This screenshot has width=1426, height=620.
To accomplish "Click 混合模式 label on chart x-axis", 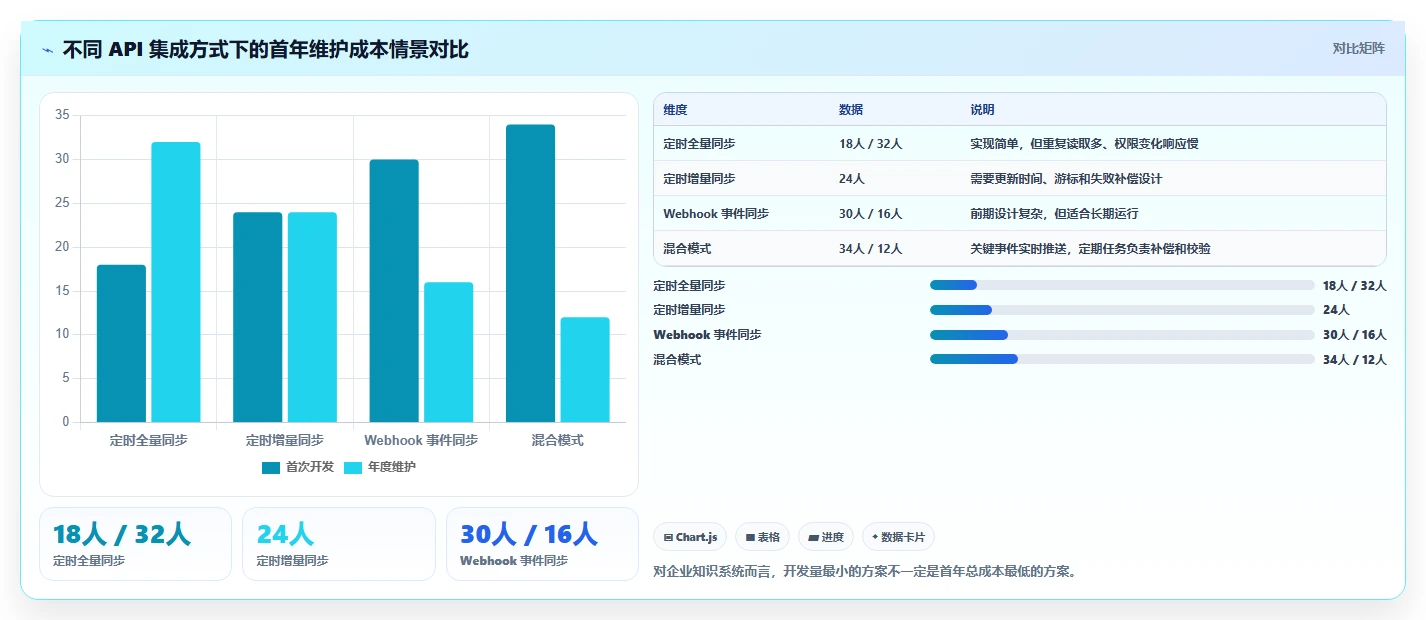I will click(558, 440).
